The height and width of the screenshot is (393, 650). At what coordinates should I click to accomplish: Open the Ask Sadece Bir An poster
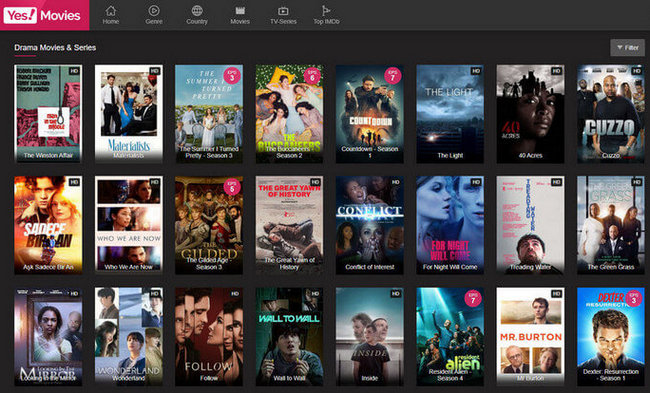point(48,225)
